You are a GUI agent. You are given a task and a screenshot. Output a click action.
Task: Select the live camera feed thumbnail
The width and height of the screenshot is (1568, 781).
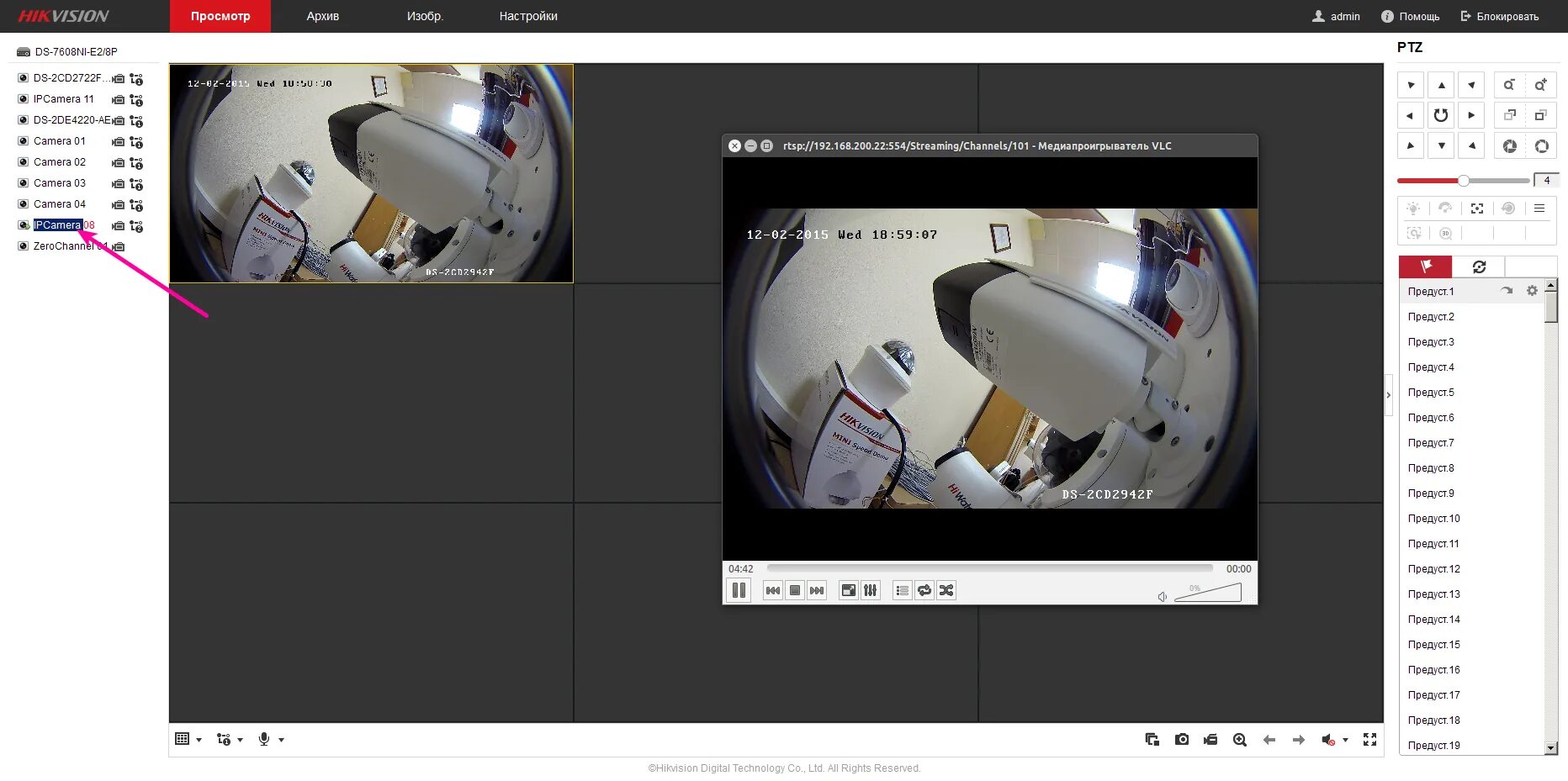tap(371, 173)
